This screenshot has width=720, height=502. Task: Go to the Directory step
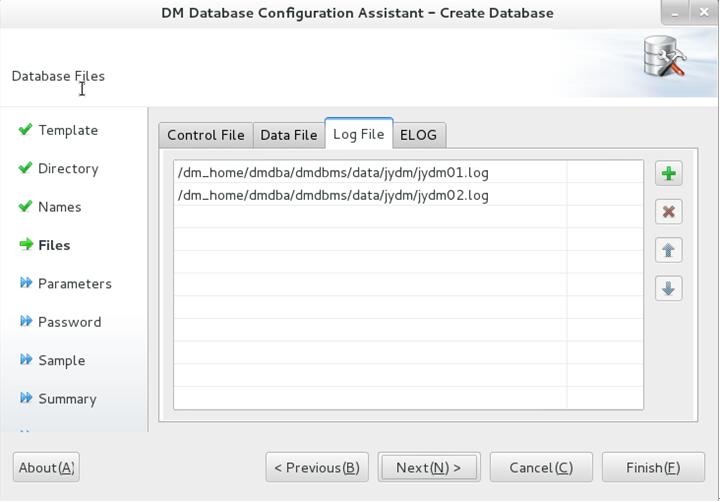(x=68, y=169)
